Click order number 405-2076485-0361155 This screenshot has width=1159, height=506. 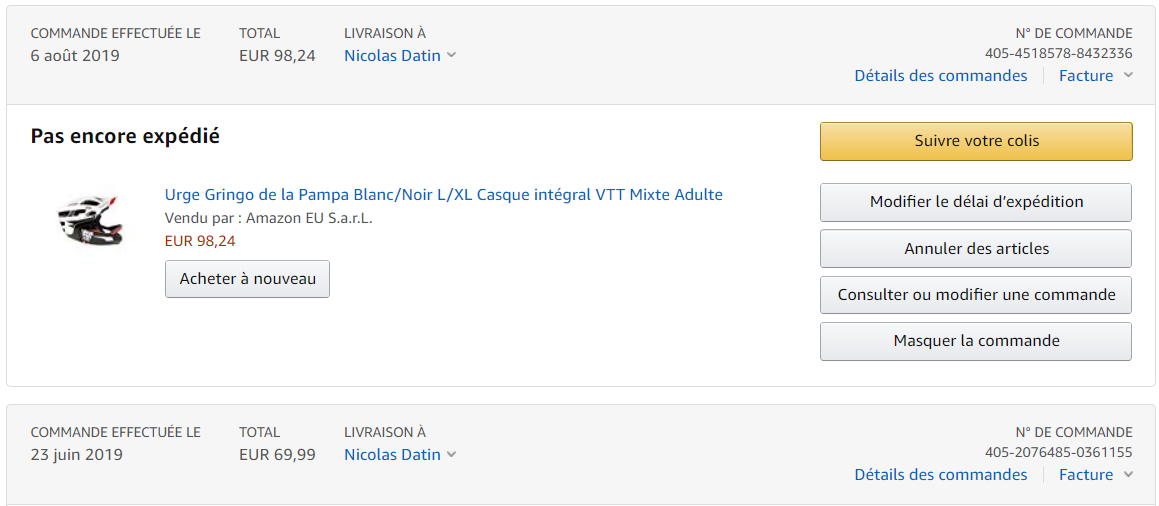pos(1058,452)
